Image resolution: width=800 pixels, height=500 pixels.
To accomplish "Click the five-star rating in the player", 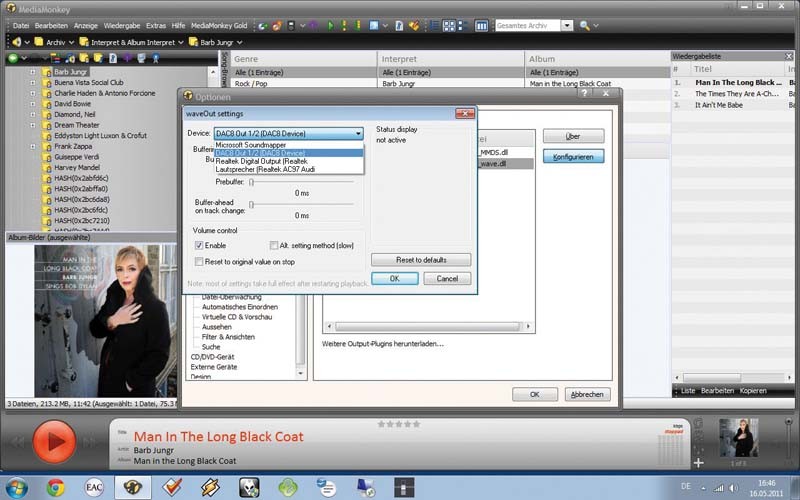I will (399, 424).
